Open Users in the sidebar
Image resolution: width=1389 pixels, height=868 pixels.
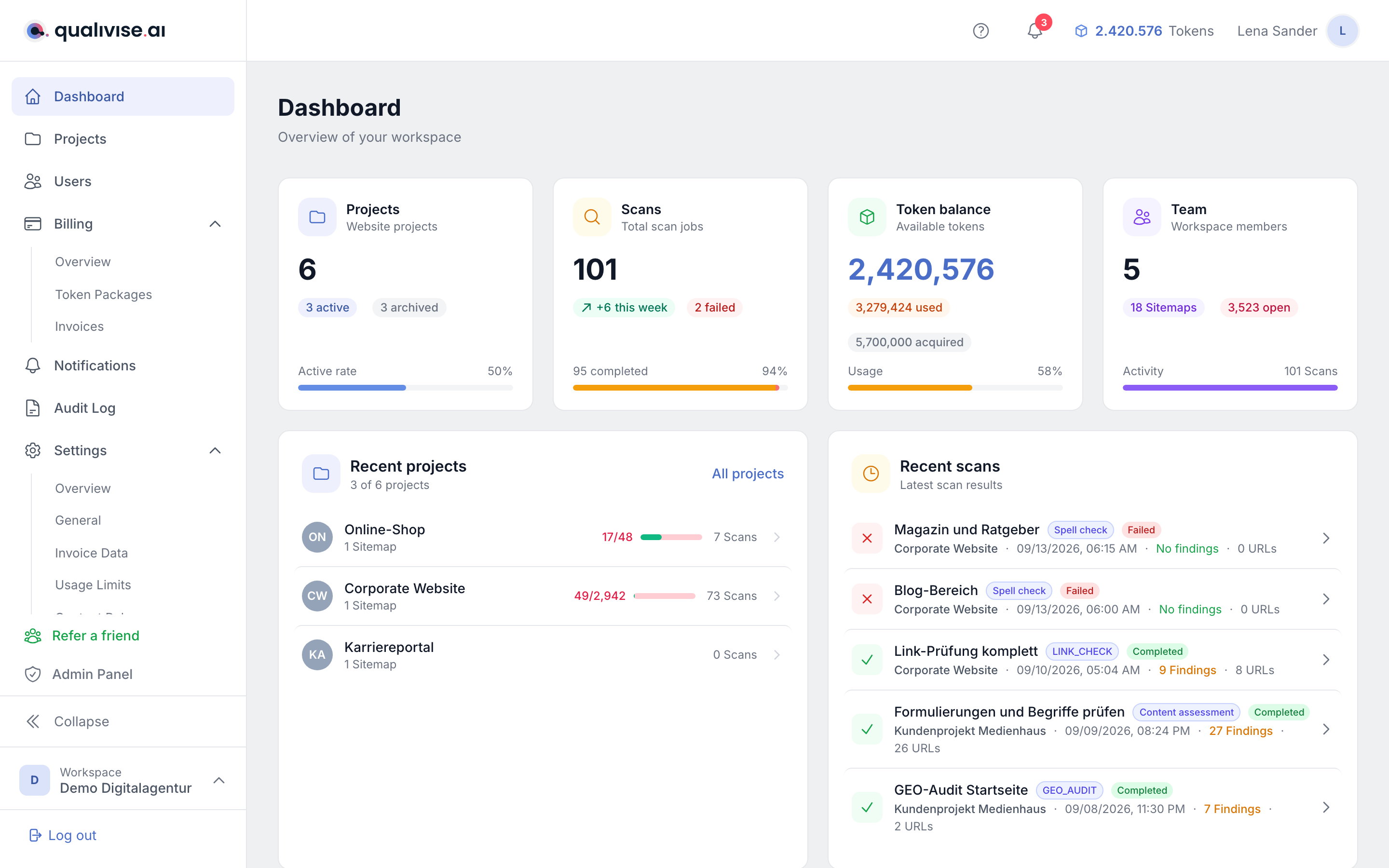(123, 181)
